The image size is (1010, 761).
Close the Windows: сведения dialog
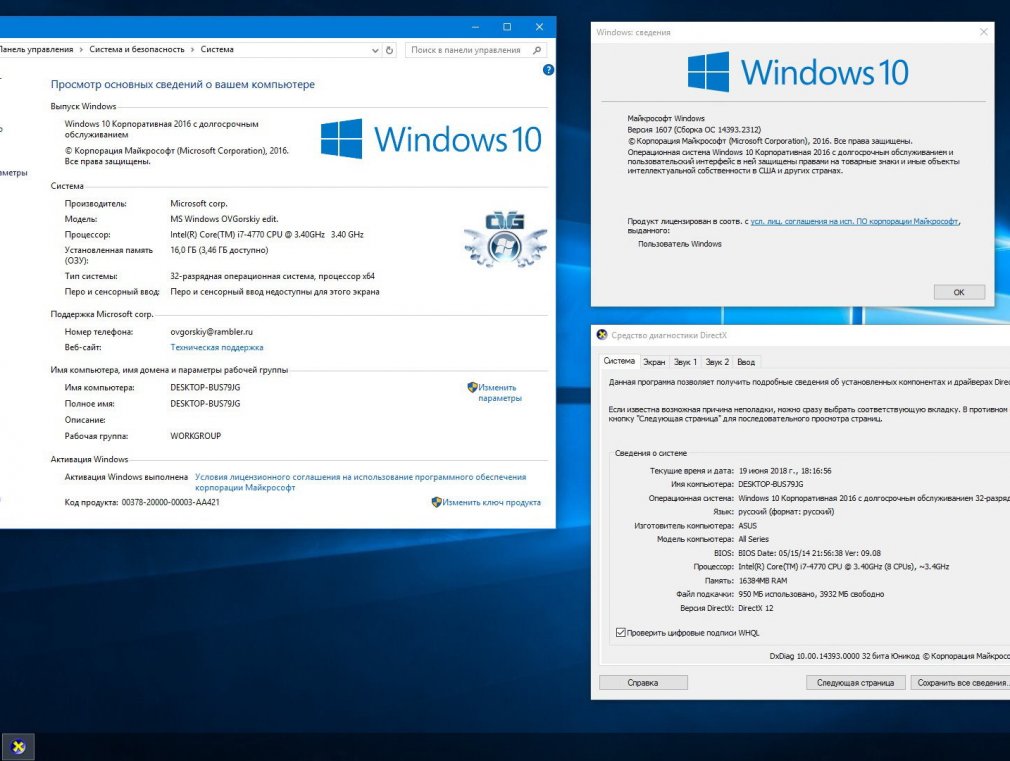click(x=984, y=32)
